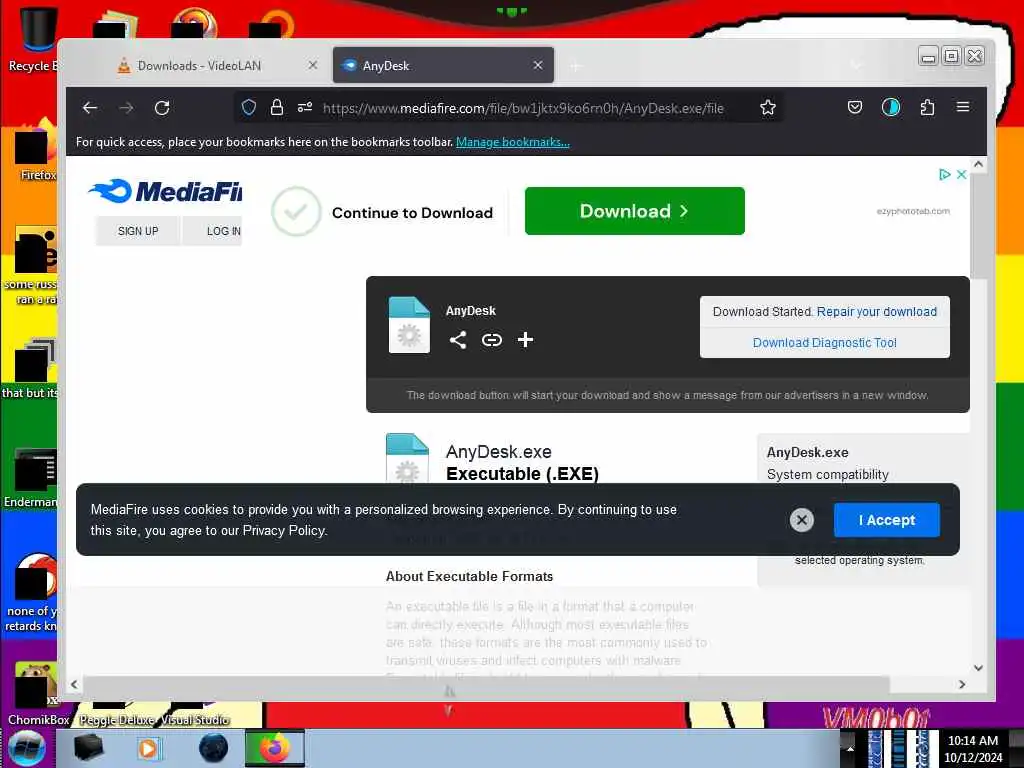Image resolution: width=1024 pixels, height=768 pixels.
Task: Open the site permissions icon in the address bar
Action: [305, 108]
